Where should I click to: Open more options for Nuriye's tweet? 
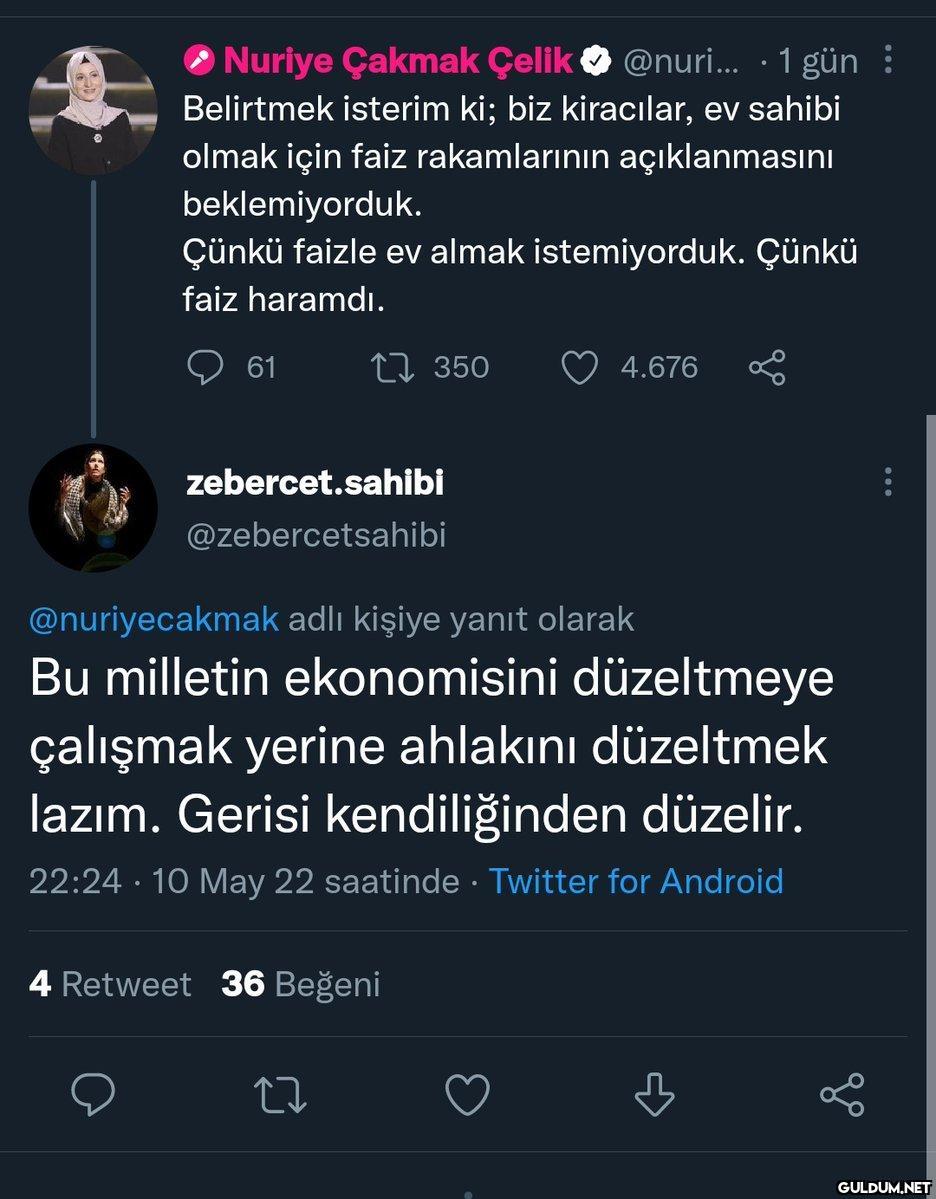point(888,61)
